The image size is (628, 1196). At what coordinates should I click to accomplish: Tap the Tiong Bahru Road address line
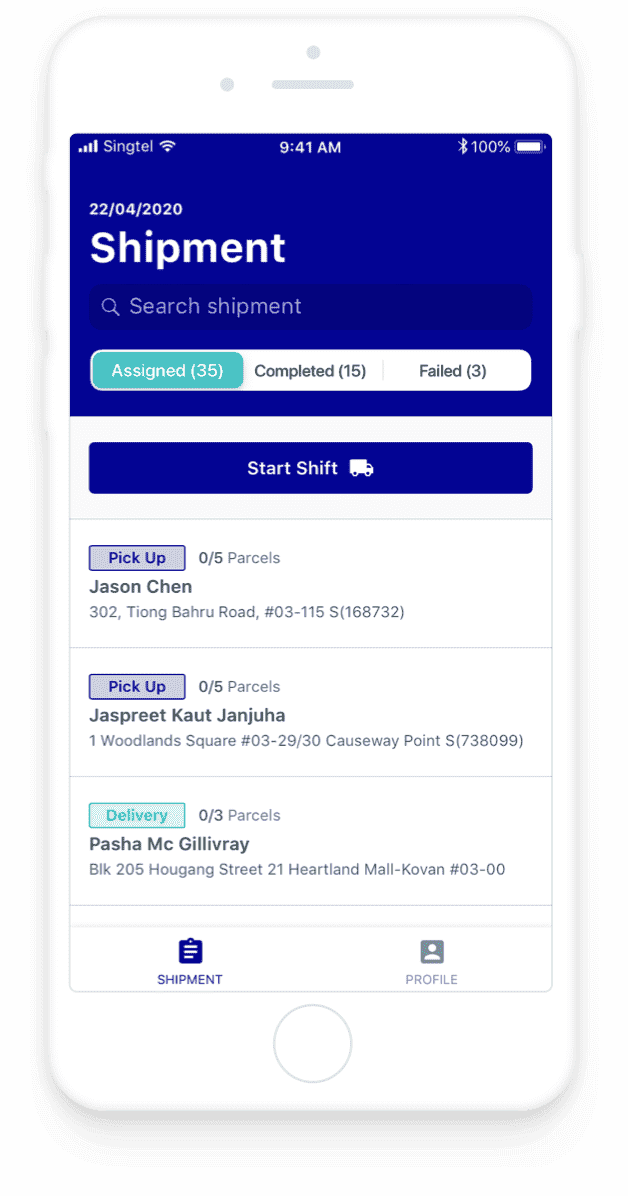(x=246, y=612)
